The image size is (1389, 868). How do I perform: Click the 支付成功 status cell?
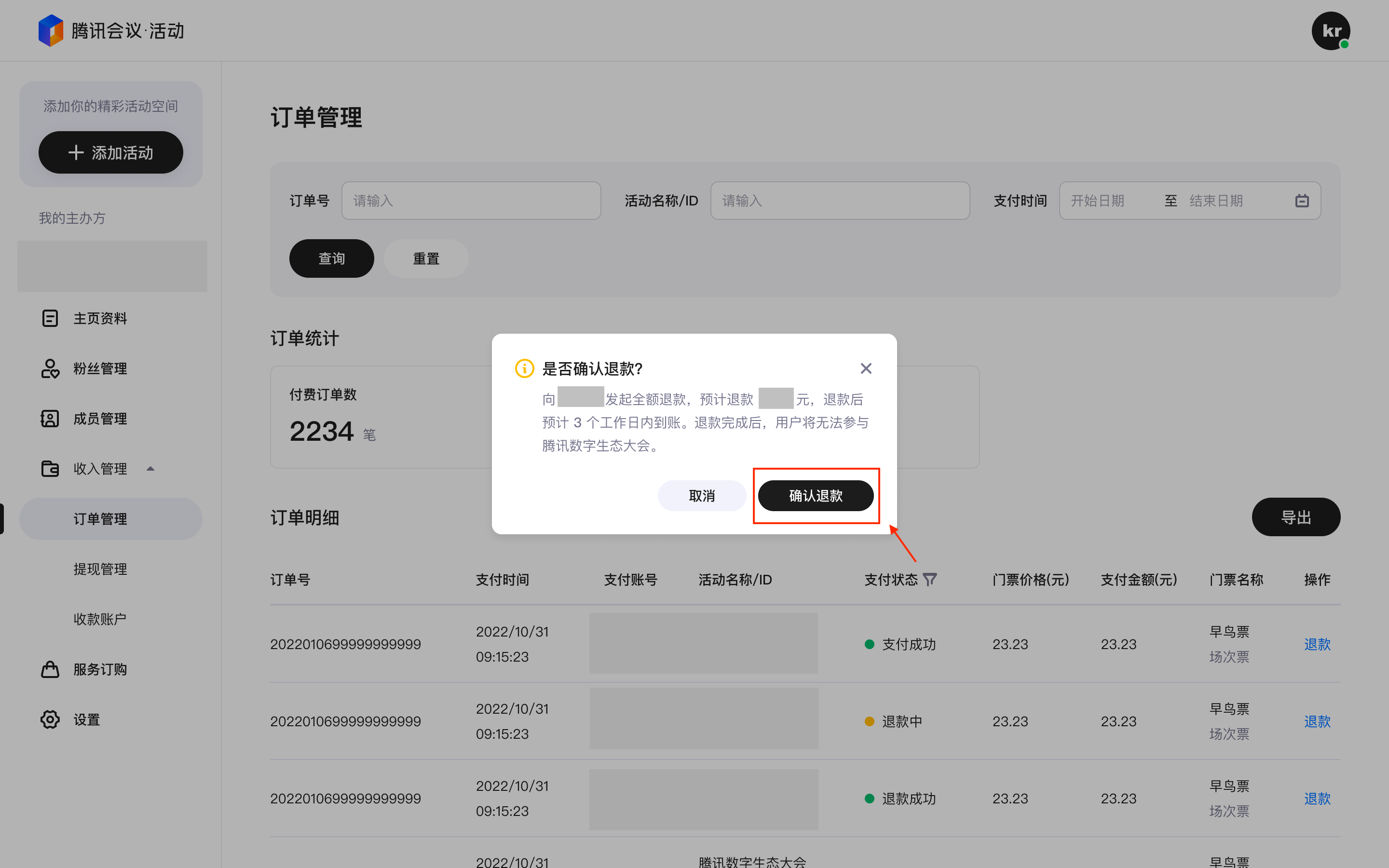[900, 644]
